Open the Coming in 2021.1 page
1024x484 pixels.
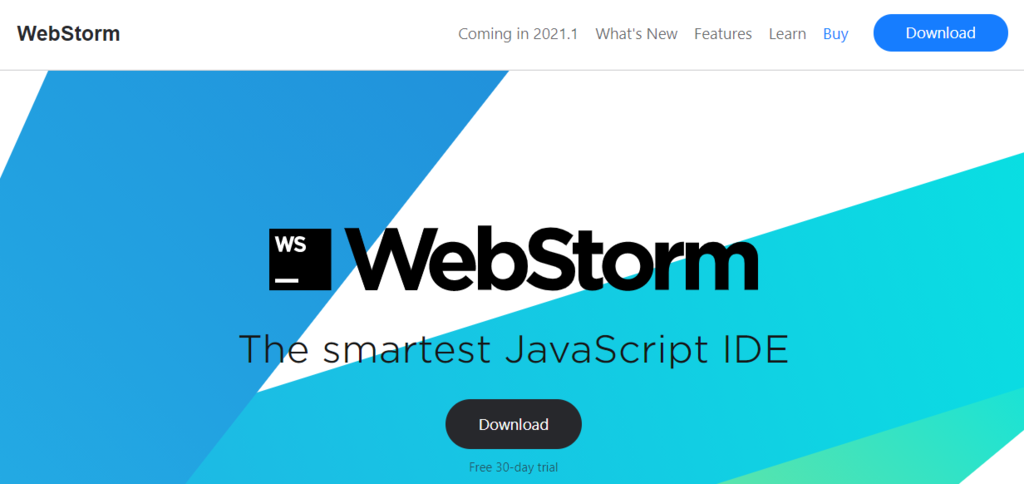pos(518,34)
